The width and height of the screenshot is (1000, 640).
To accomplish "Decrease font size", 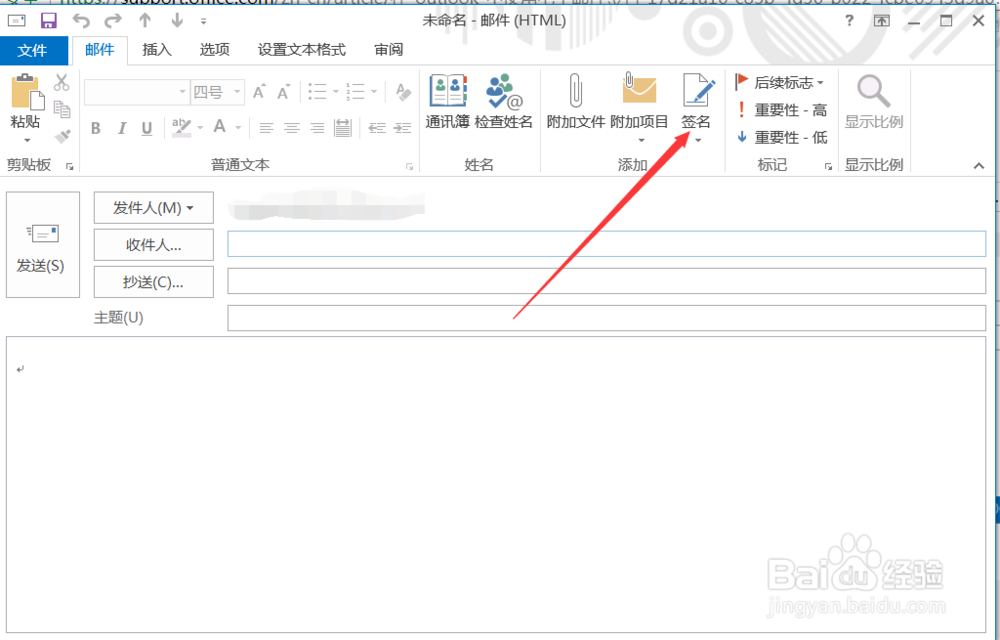I will click(x=284, y=92).
